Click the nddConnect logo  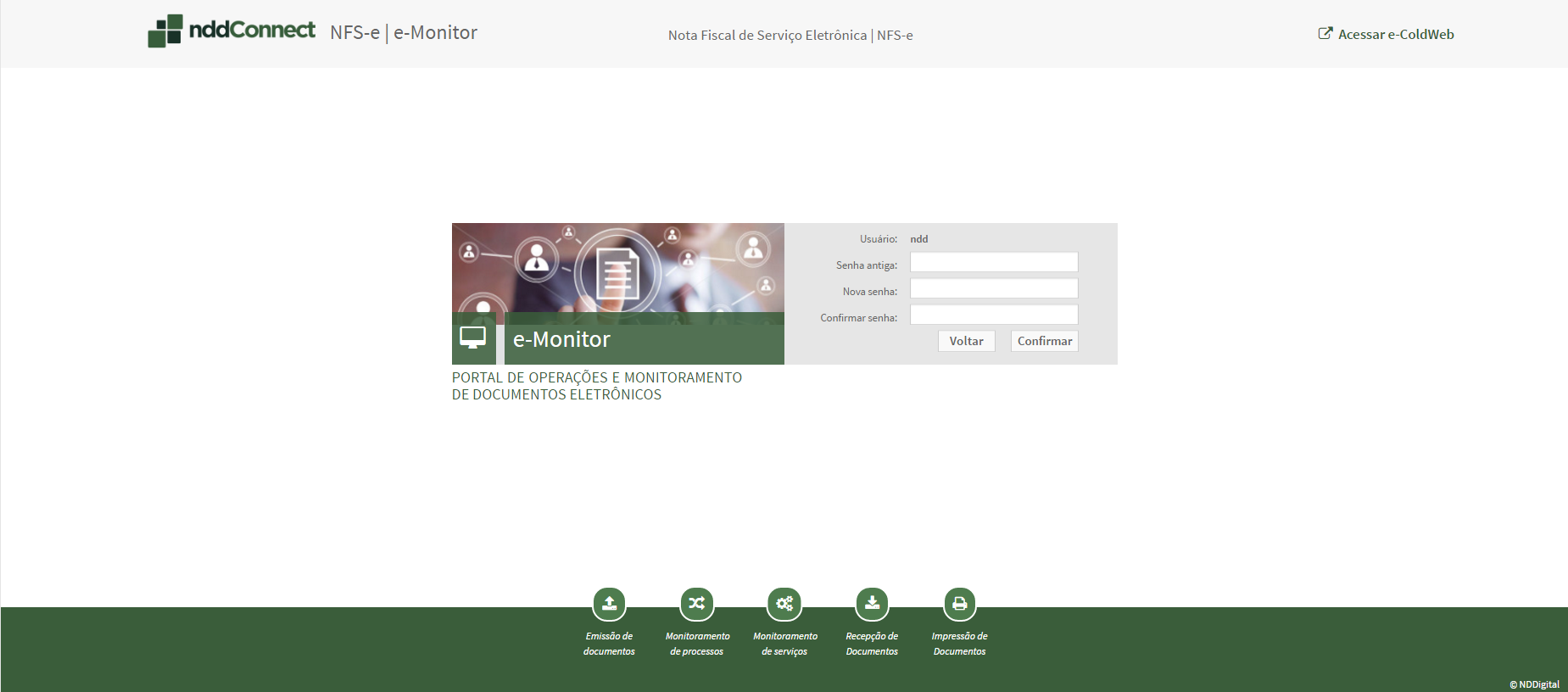tap(232, 31)
